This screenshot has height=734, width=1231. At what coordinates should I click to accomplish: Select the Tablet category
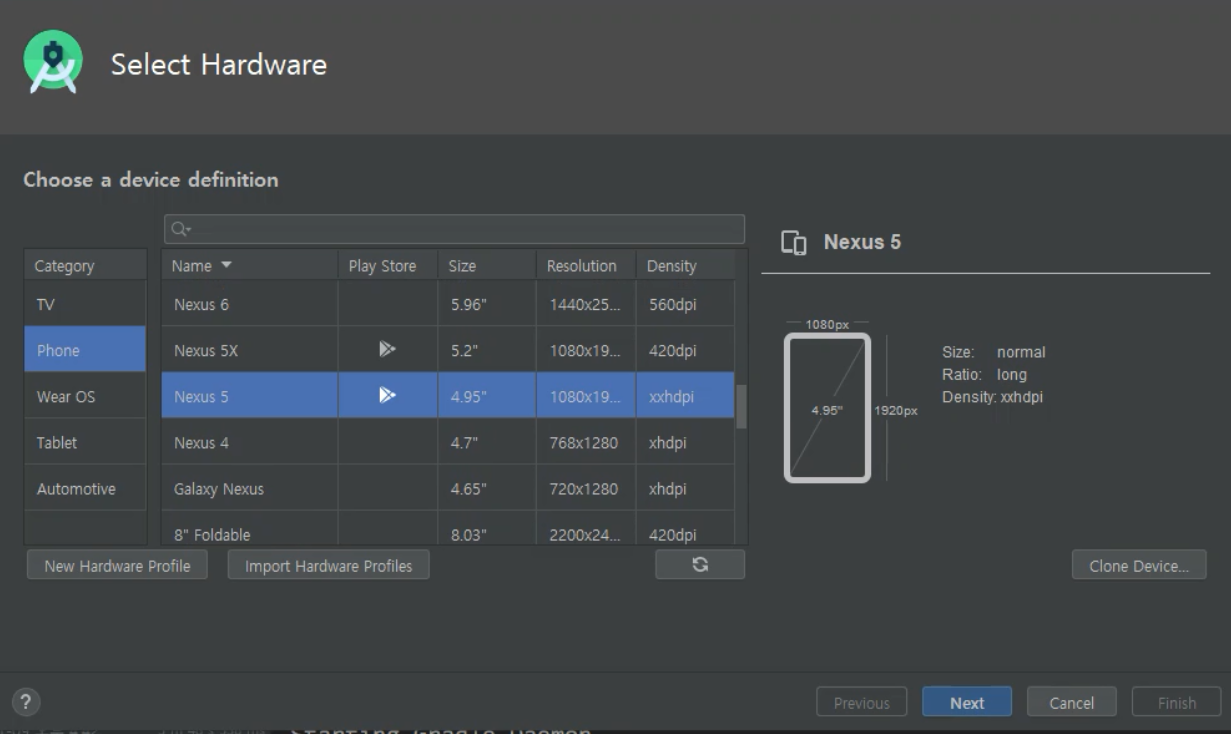click(x=85, y=442)
